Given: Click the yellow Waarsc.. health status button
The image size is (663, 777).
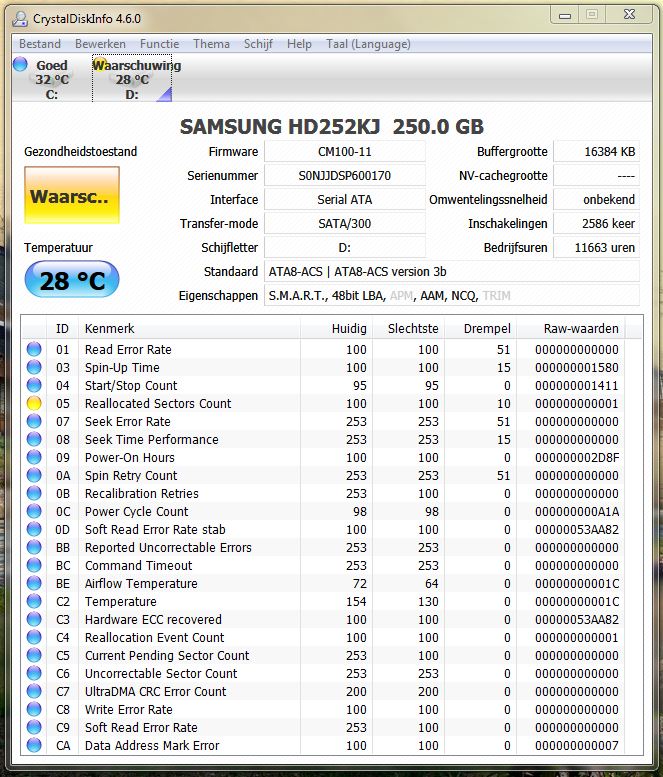Looking at the screenshot, I should [x=72, y=195].
